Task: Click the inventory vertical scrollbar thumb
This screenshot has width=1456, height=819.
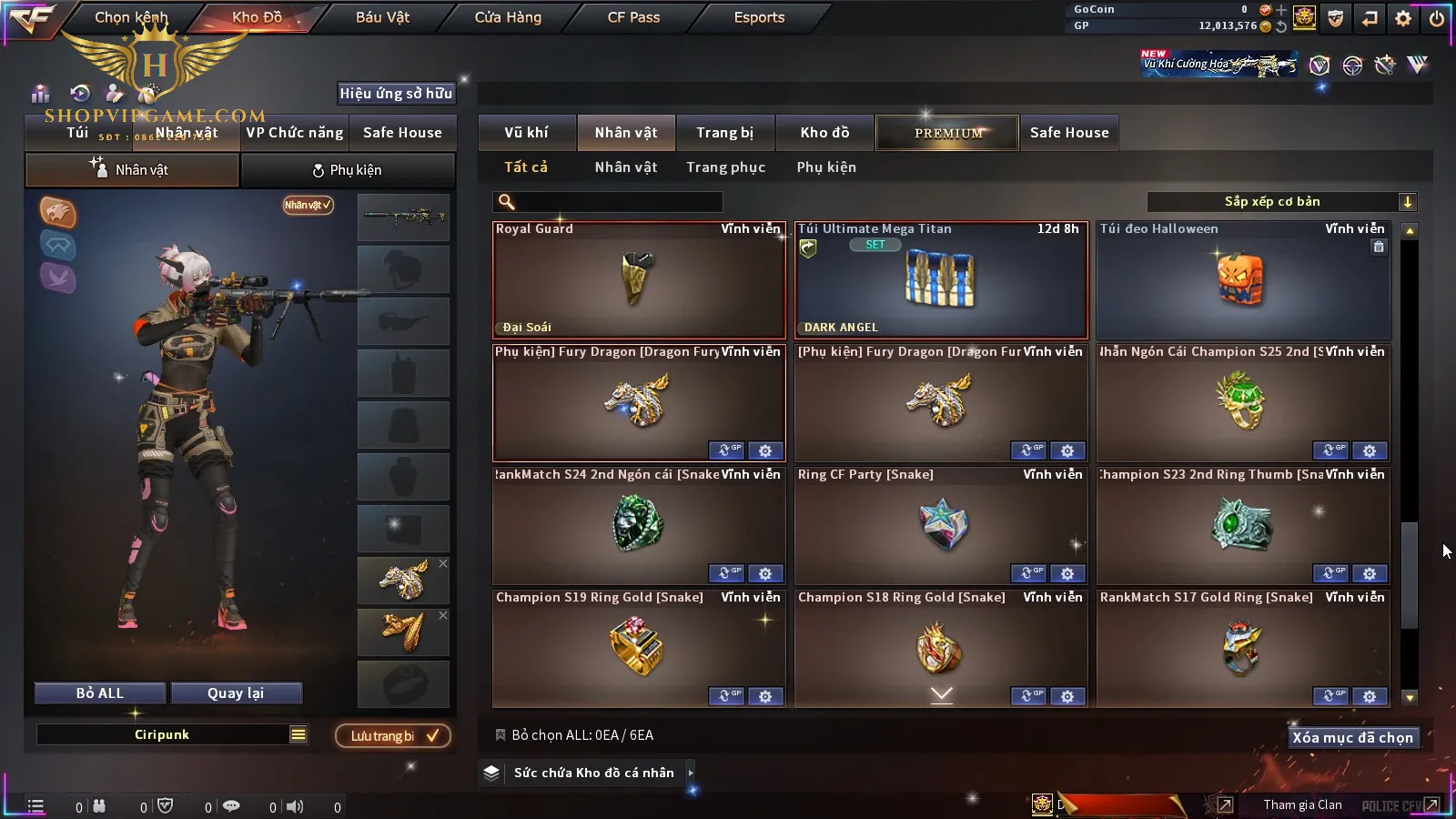Action: 1410,575
